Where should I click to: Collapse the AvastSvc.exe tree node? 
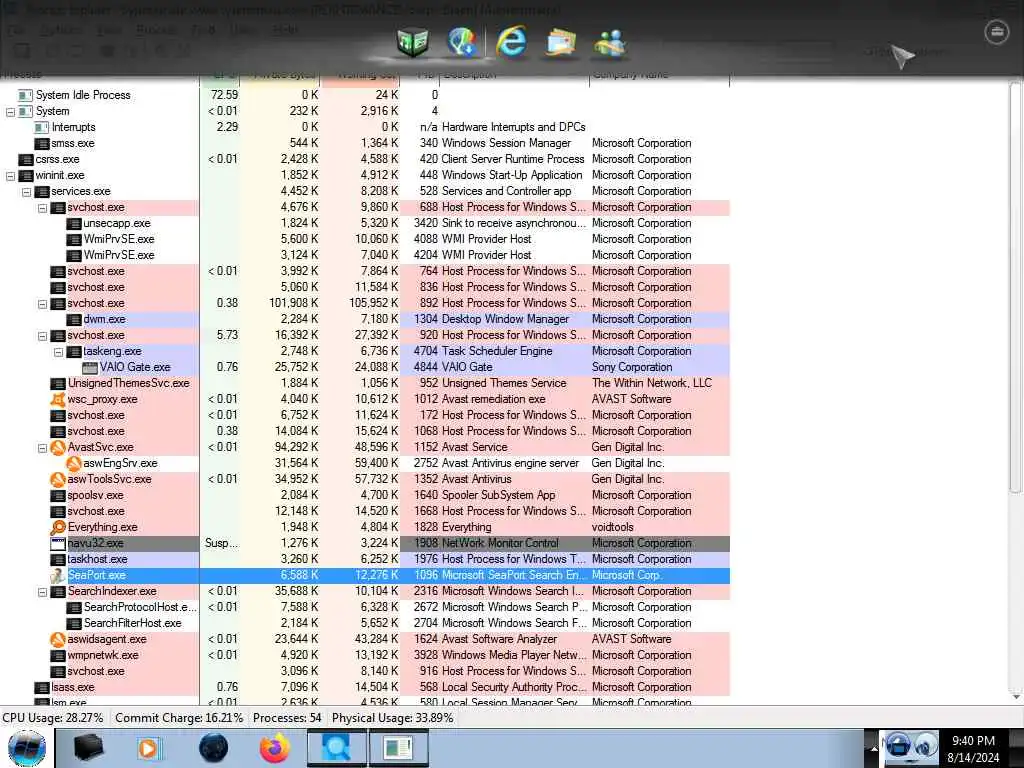click(42, 447)
